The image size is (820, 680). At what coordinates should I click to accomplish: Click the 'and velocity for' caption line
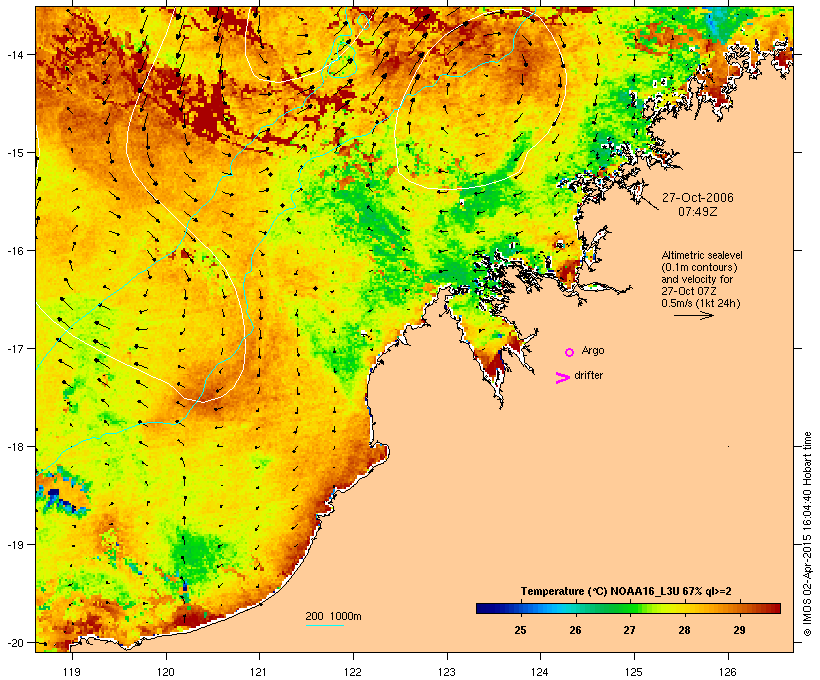[697, 279]
